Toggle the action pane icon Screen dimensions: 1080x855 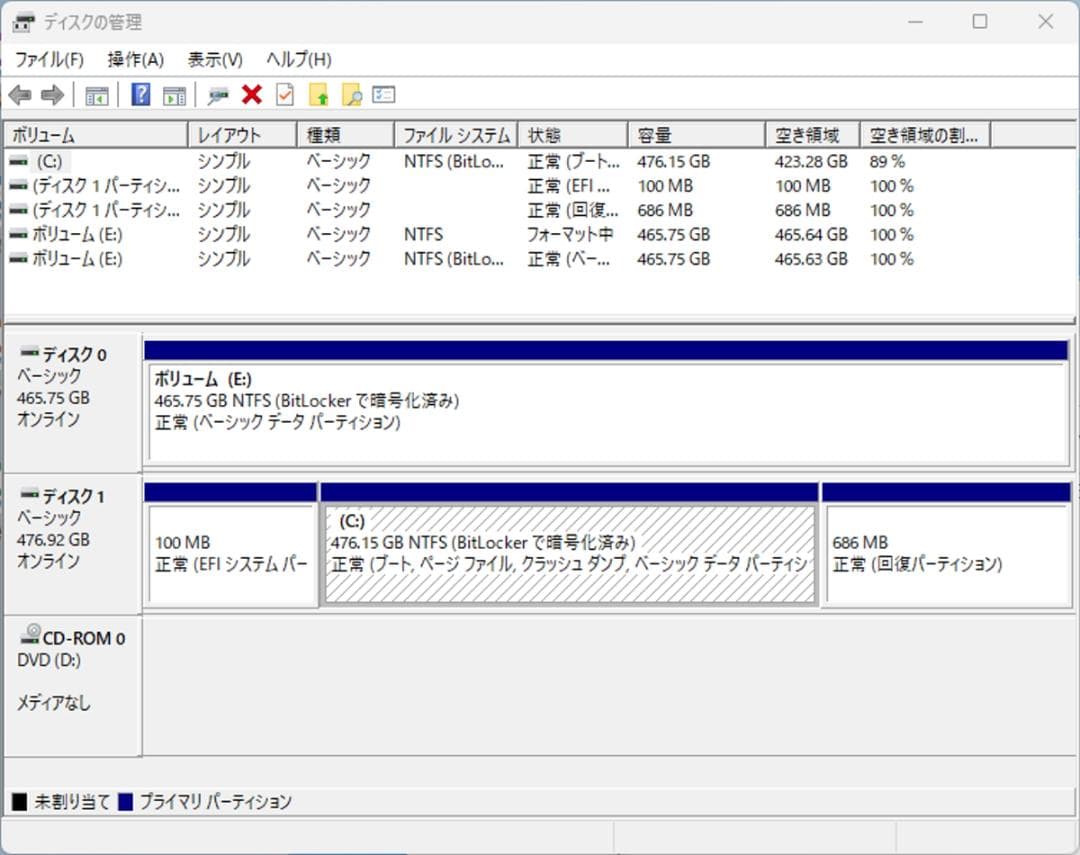click(x=174, y=94)
